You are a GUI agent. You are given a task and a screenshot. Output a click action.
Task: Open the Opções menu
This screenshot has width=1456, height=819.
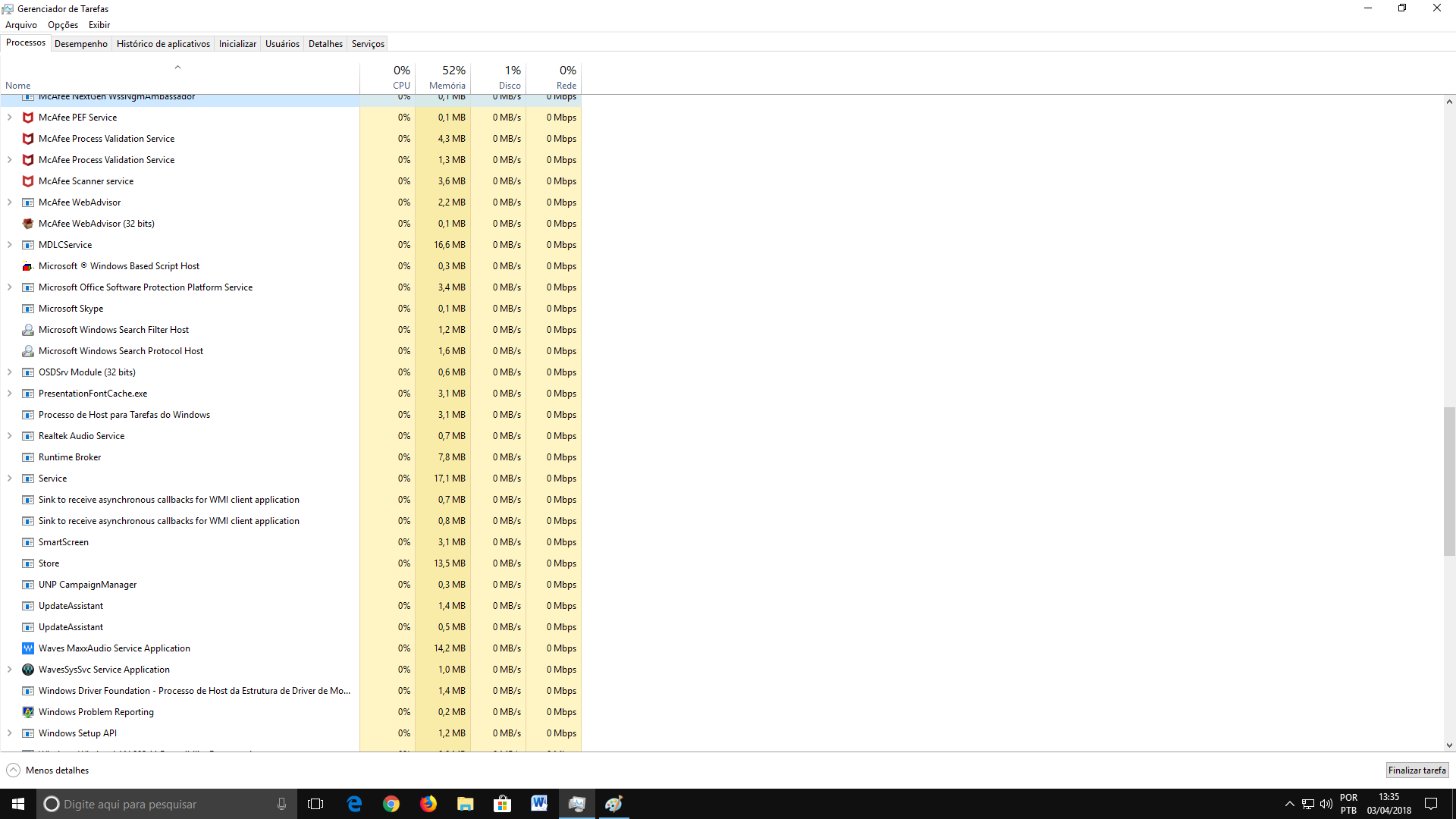(63, 25)
